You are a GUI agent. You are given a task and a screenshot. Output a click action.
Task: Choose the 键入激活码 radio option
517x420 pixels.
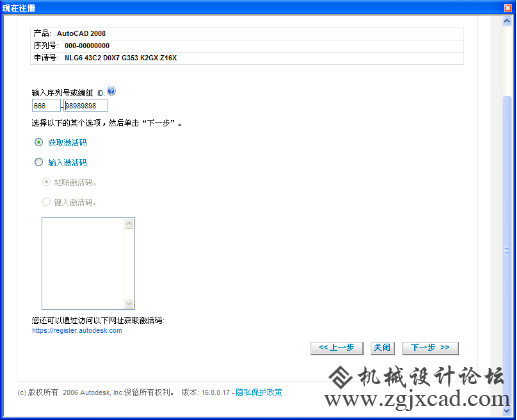tap(46, 202)
